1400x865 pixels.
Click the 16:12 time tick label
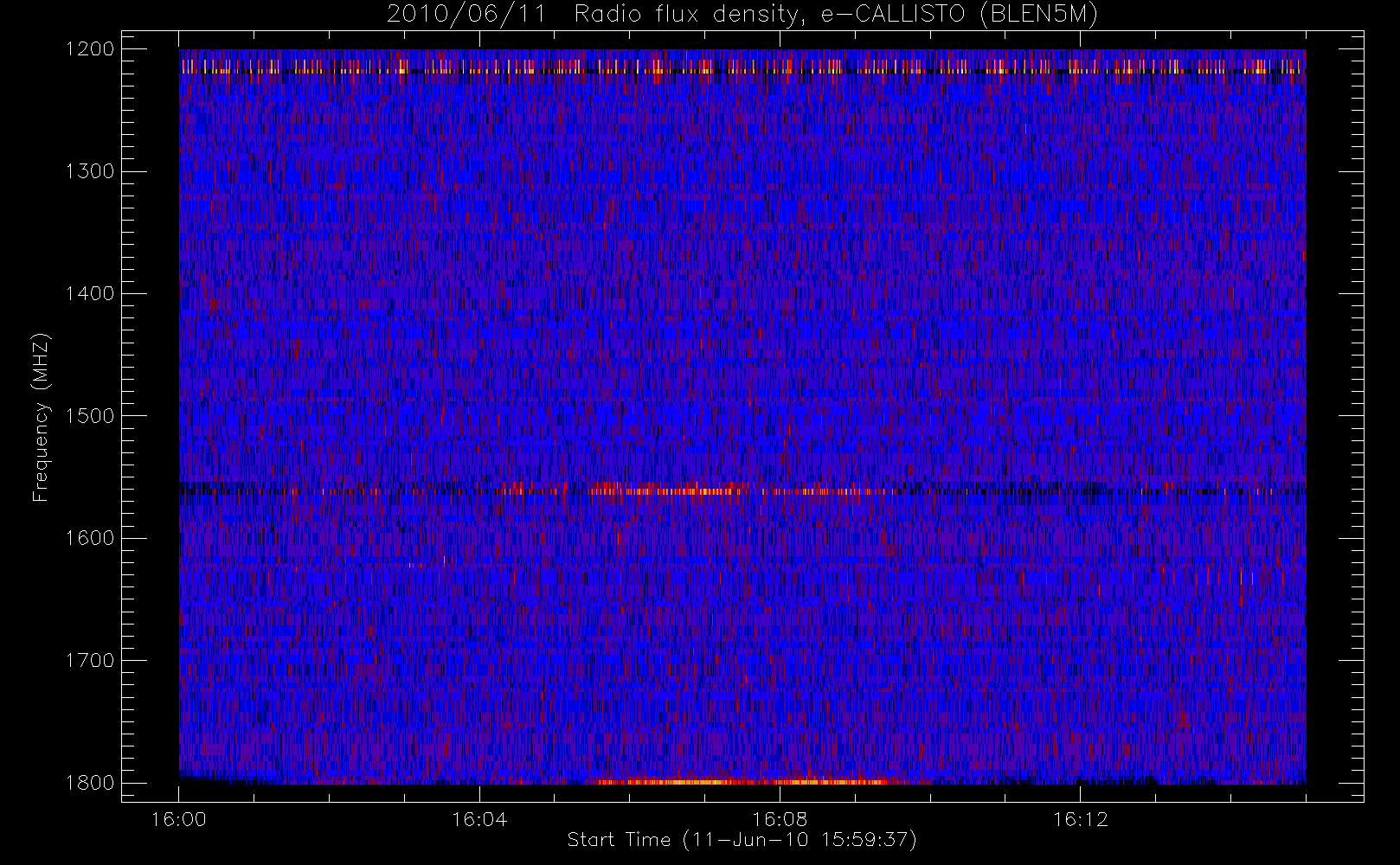click(x=1080, y=819)
